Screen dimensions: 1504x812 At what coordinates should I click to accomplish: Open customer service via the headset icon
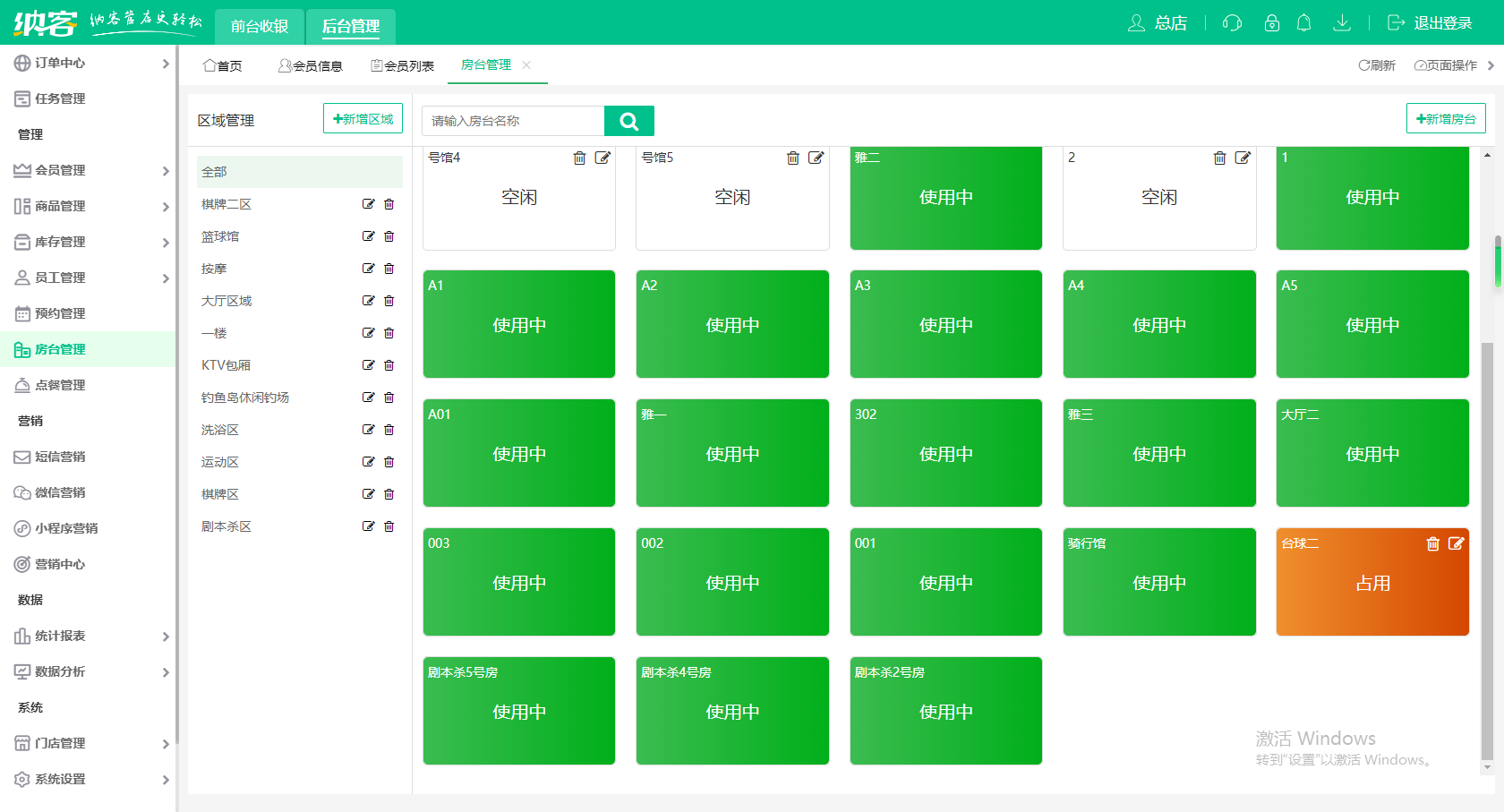click(1231, 23)
